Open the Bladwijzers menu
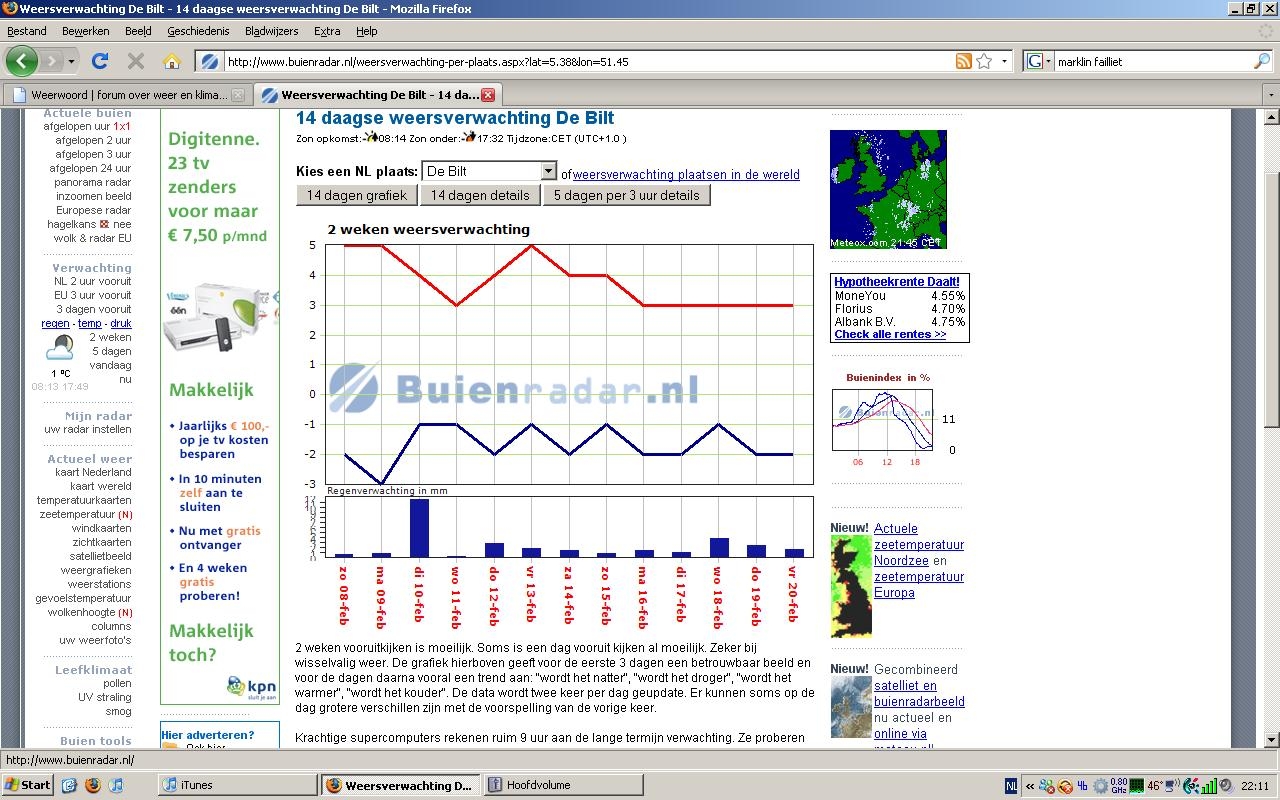This screenshot has height=800, width=1280. click(271, 31)
